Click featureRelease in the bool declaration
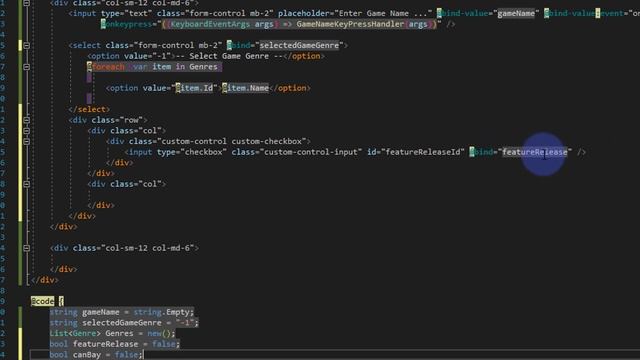This screenshot has width=640, height=360. (x=105, y=344)
